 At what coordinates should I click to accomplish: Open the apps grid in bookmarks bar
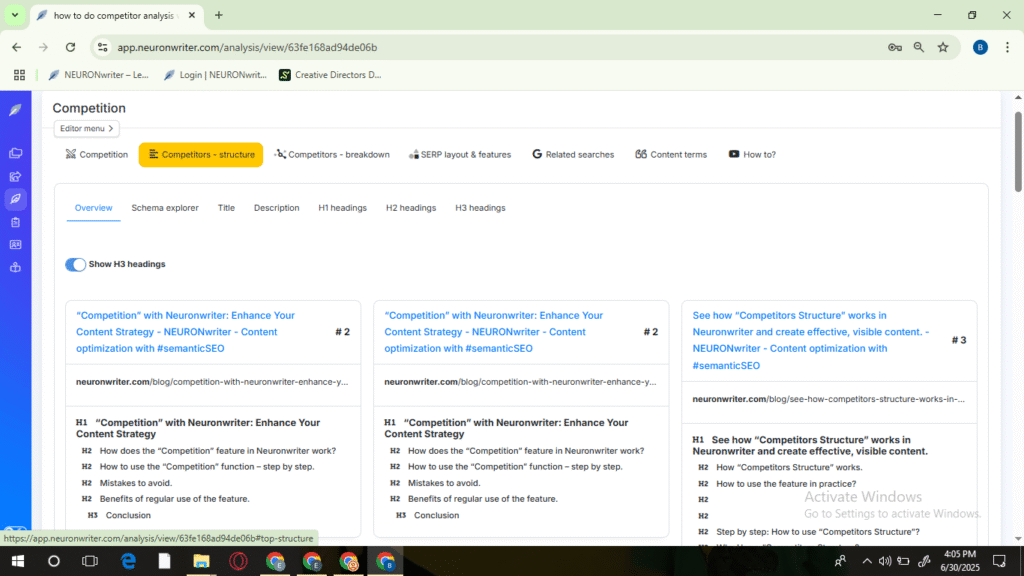tap(20, 75)
